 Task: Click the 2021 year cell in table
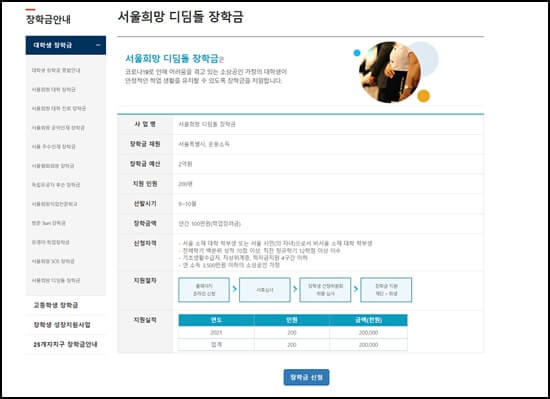tap(216, 332)
